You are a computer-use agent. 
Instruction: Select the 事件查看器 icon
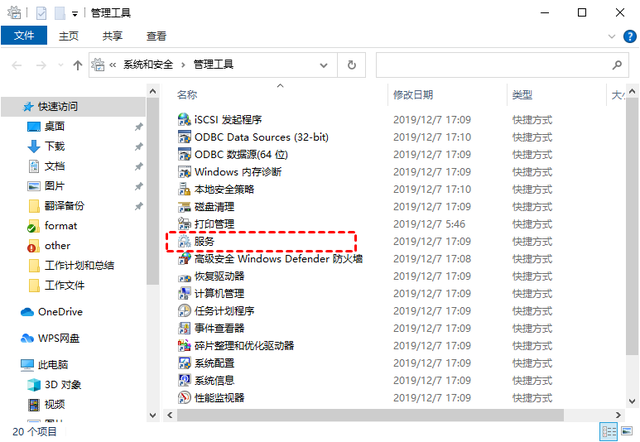(x=184, y=328)
